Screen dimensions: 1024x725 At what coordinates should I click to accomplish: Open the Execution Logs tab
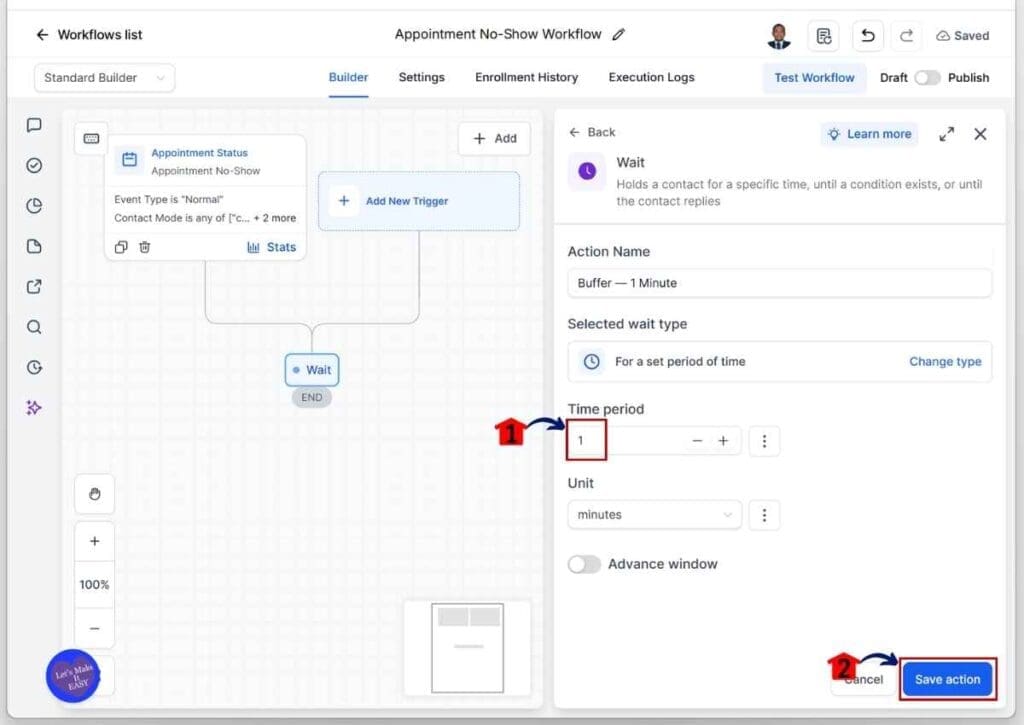point(651,77)
